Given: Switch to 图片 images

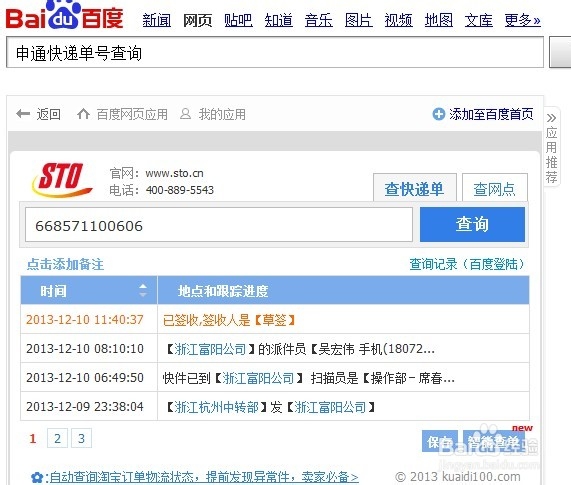Looking at the screenshot, I should 359,20.
